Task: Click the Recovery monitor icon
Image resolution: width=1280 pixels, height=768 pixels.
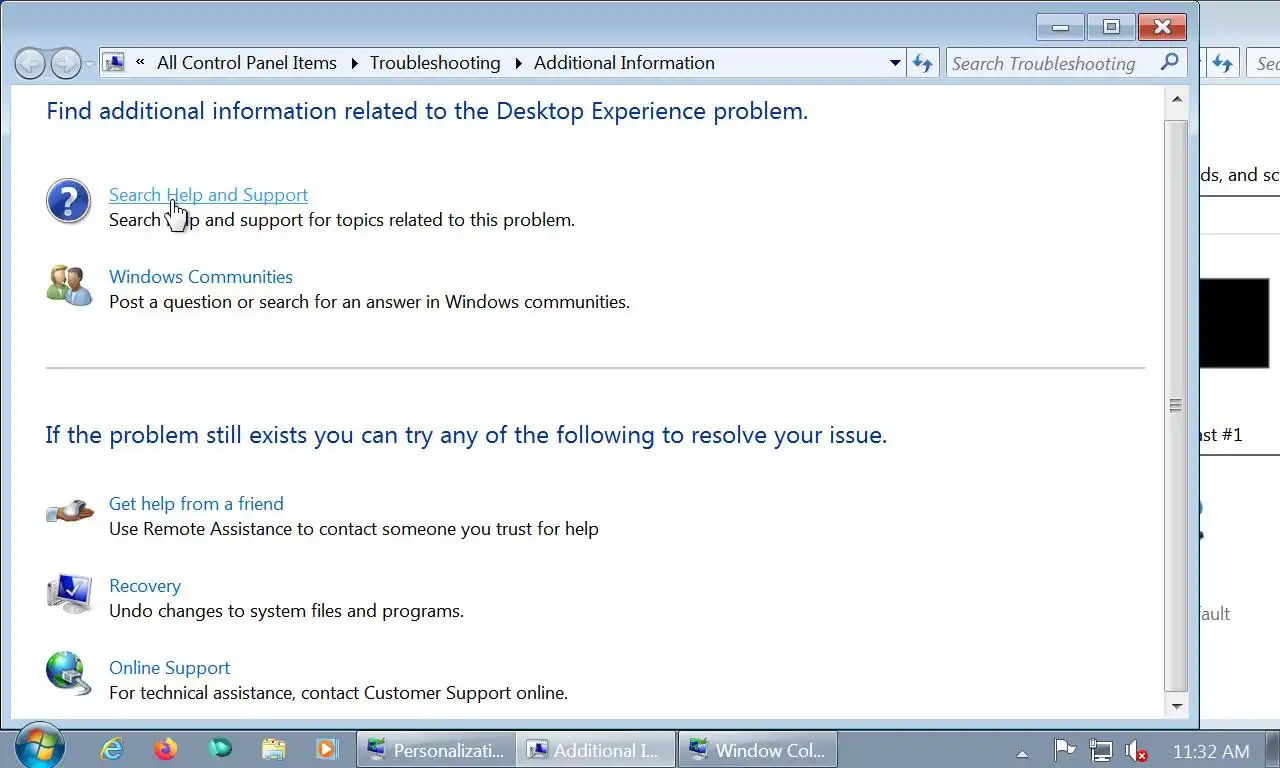Action: [69, 593]
